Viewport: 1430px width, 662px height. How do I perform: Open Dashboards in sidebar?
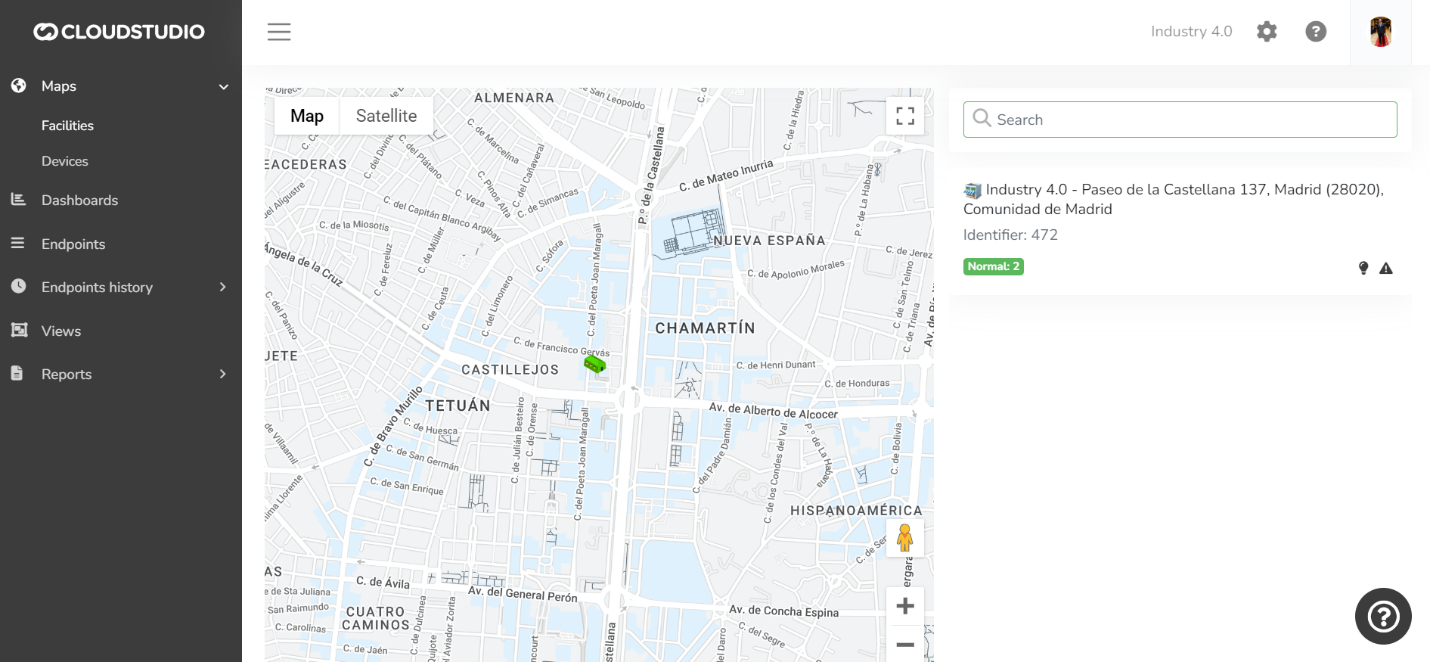click(79, 200)
